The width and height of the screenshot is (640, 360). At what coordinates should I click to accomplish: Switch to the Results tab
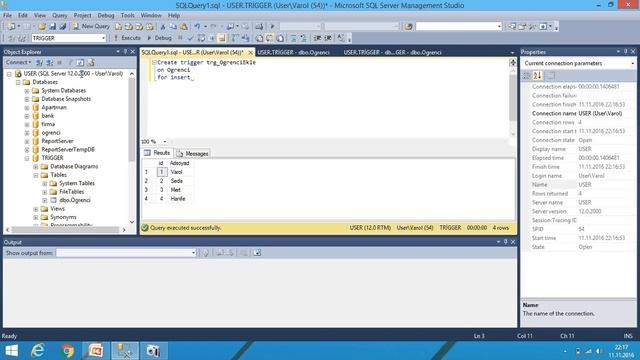tap(157, 153)
